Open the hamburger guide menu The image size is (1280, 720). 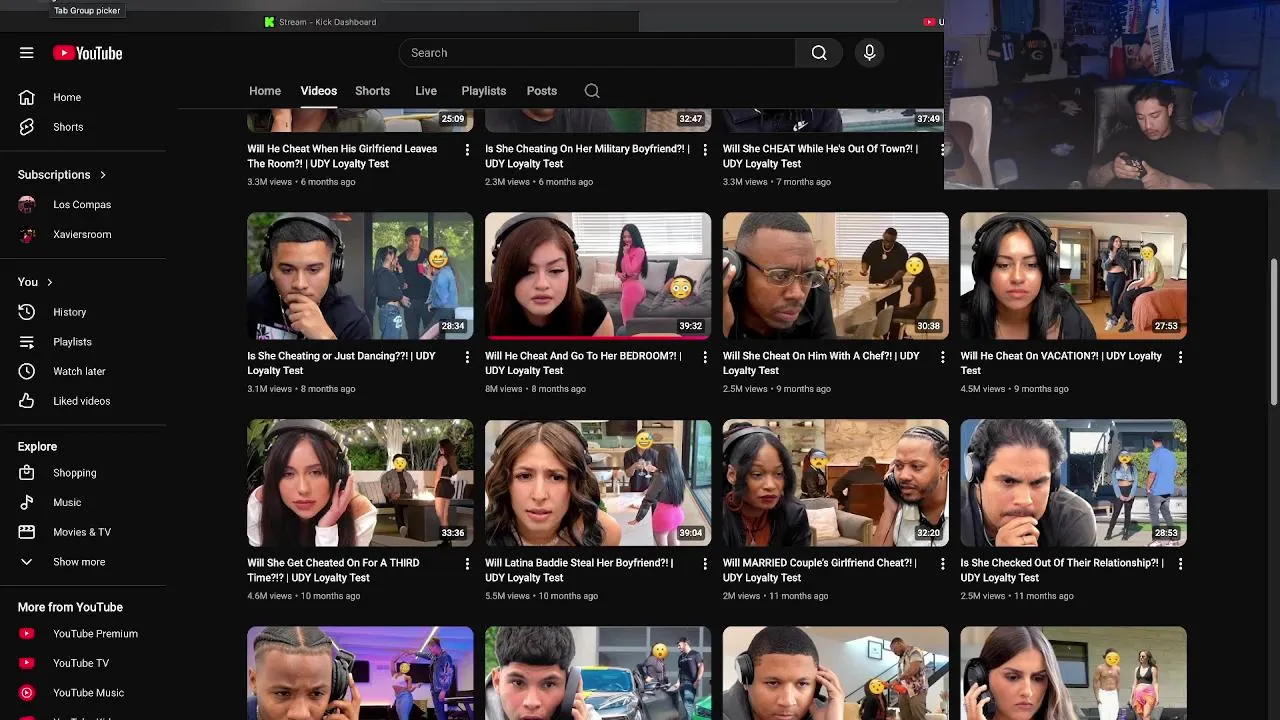tap(27, 53)
